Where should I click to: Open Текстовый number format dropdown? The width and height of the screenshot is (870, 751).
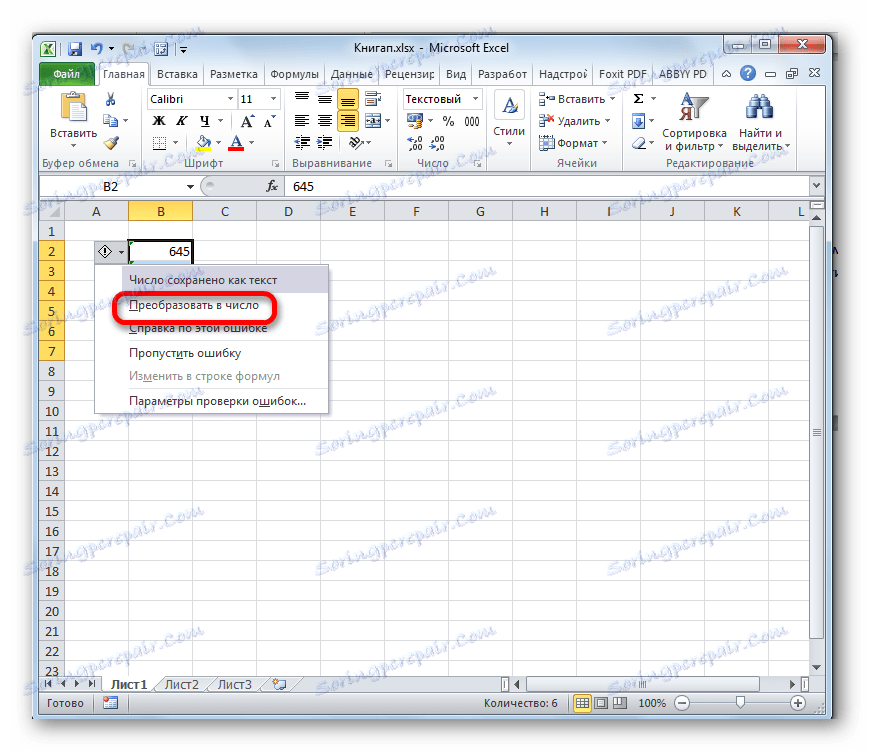pos(475,99)
